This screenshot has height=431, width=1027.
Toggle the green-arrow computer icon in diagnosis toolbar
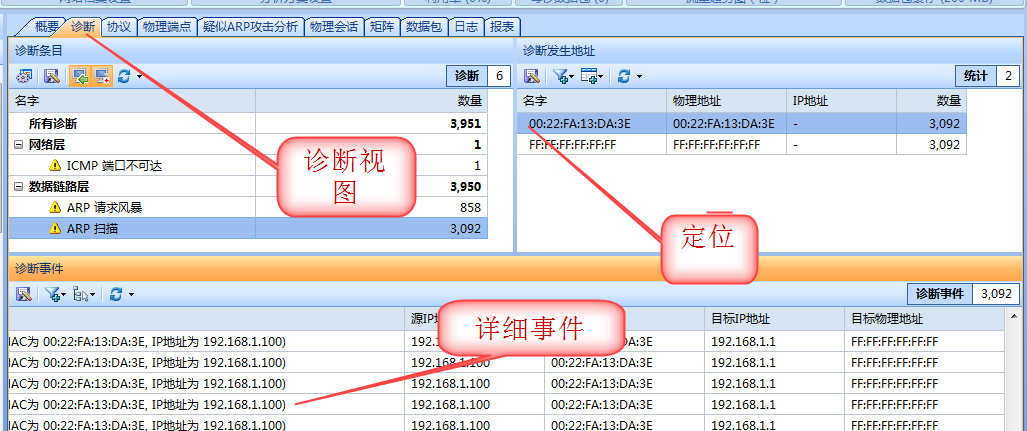pyautogui.click(x=80, y=77)
